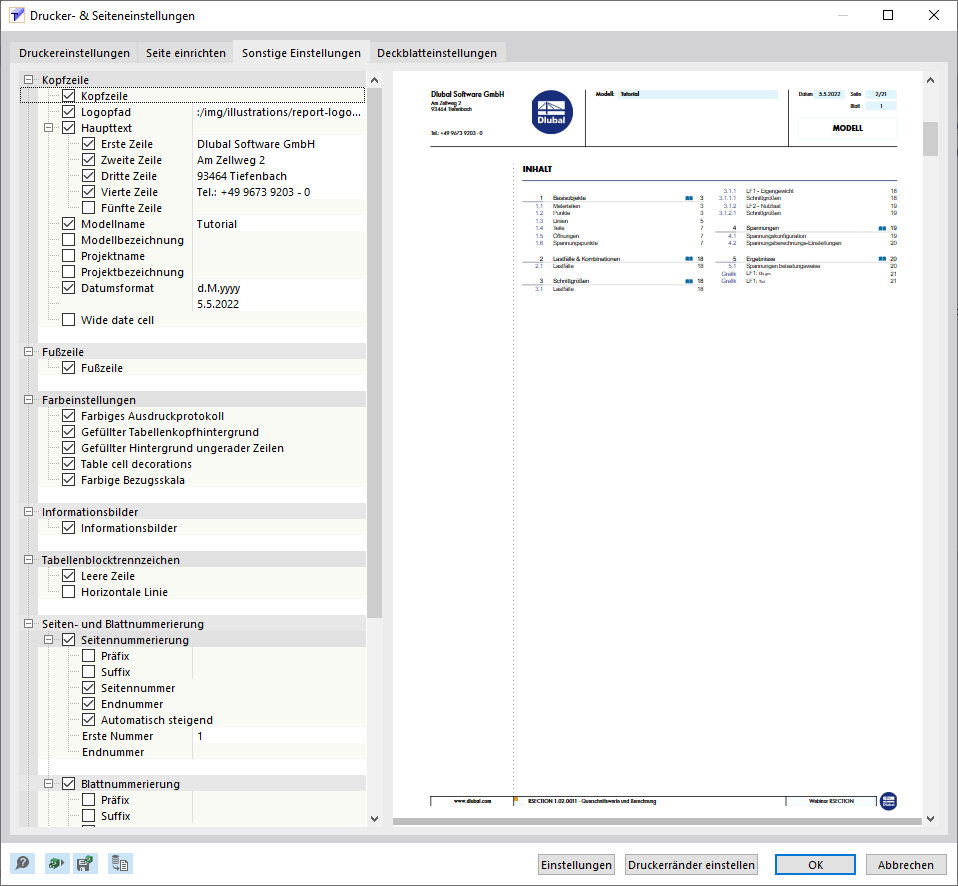Select the Sonstige Einstellungen tab

tap(301, 53)
